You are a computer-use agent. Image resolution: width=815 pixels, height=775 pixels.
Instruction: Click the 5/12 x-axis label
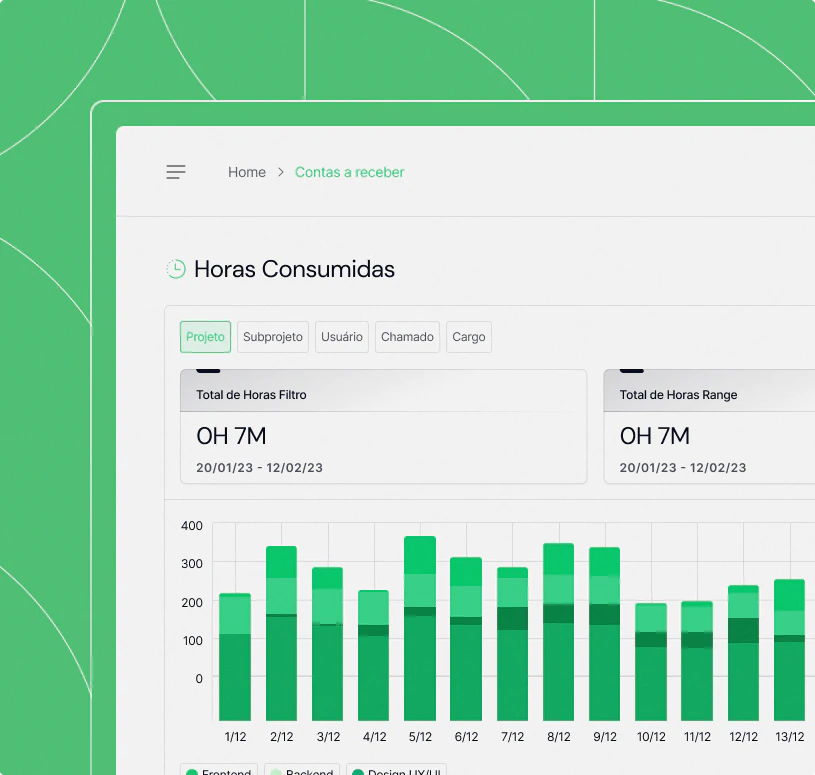pyautogui.click(x=420, y=737)
